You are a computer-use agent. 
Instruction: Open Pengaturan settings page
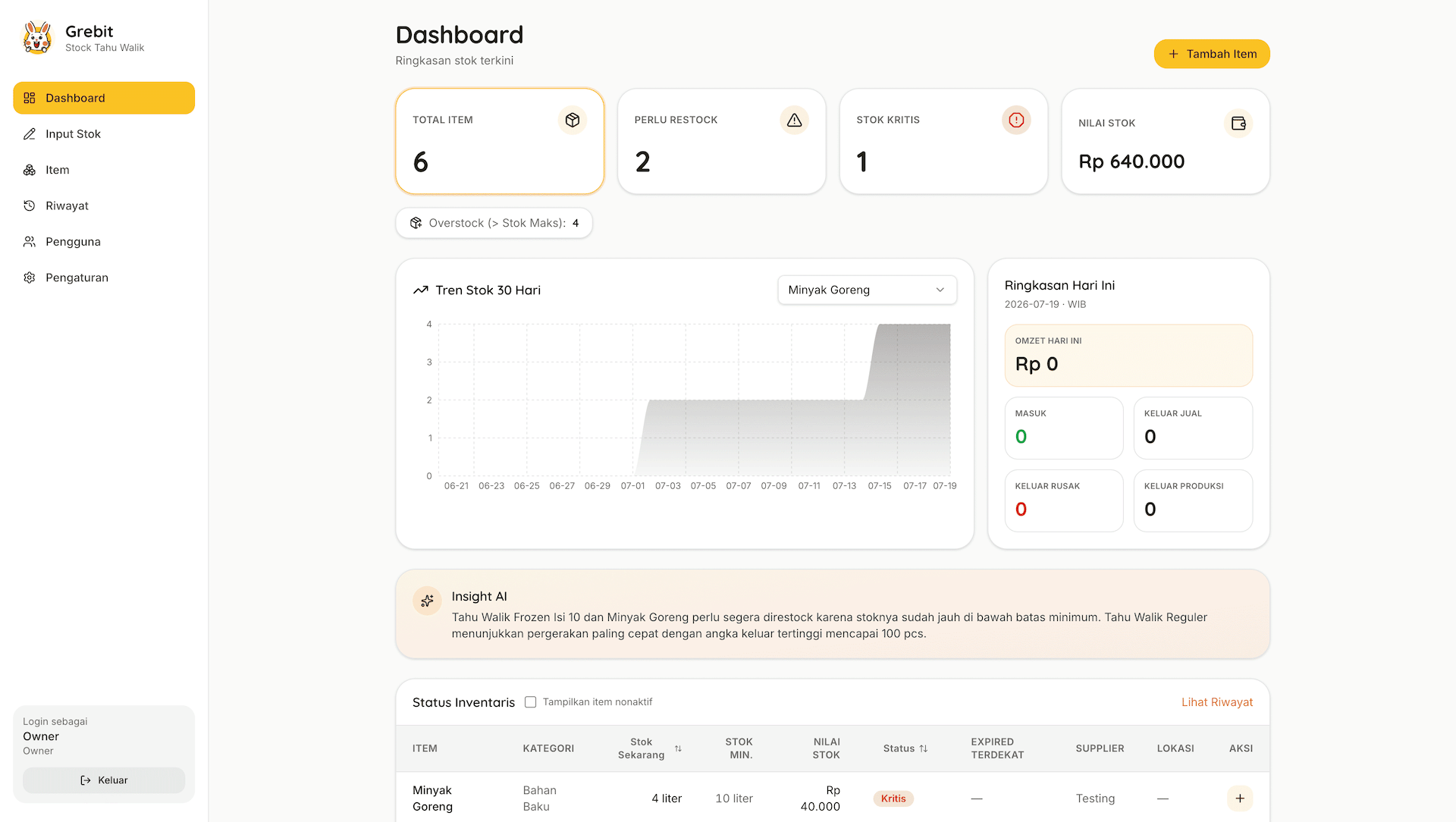coord(104,278)
